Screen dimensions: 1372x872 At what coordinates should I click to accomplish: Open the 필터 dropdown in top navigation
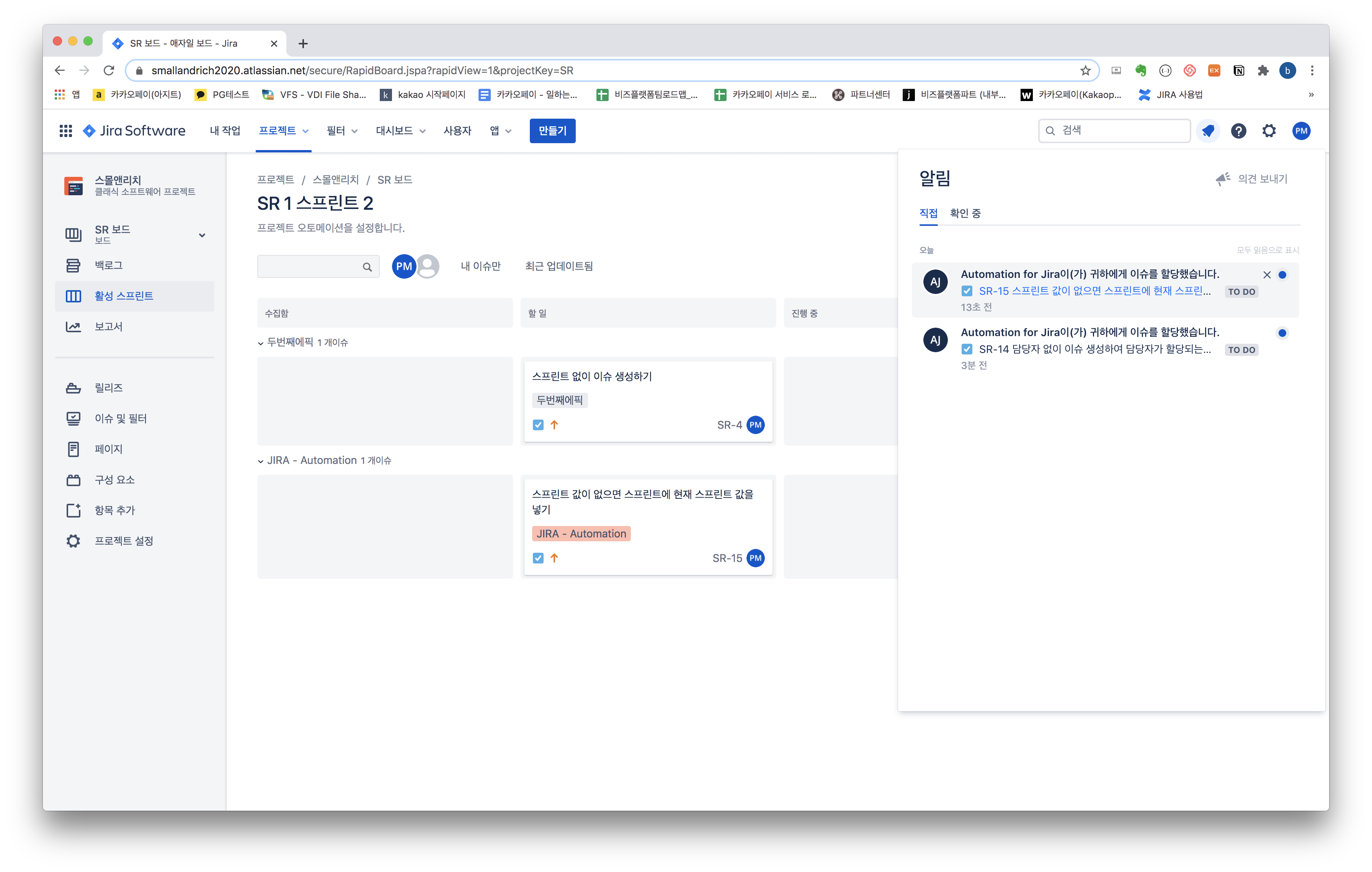point(341,131)
